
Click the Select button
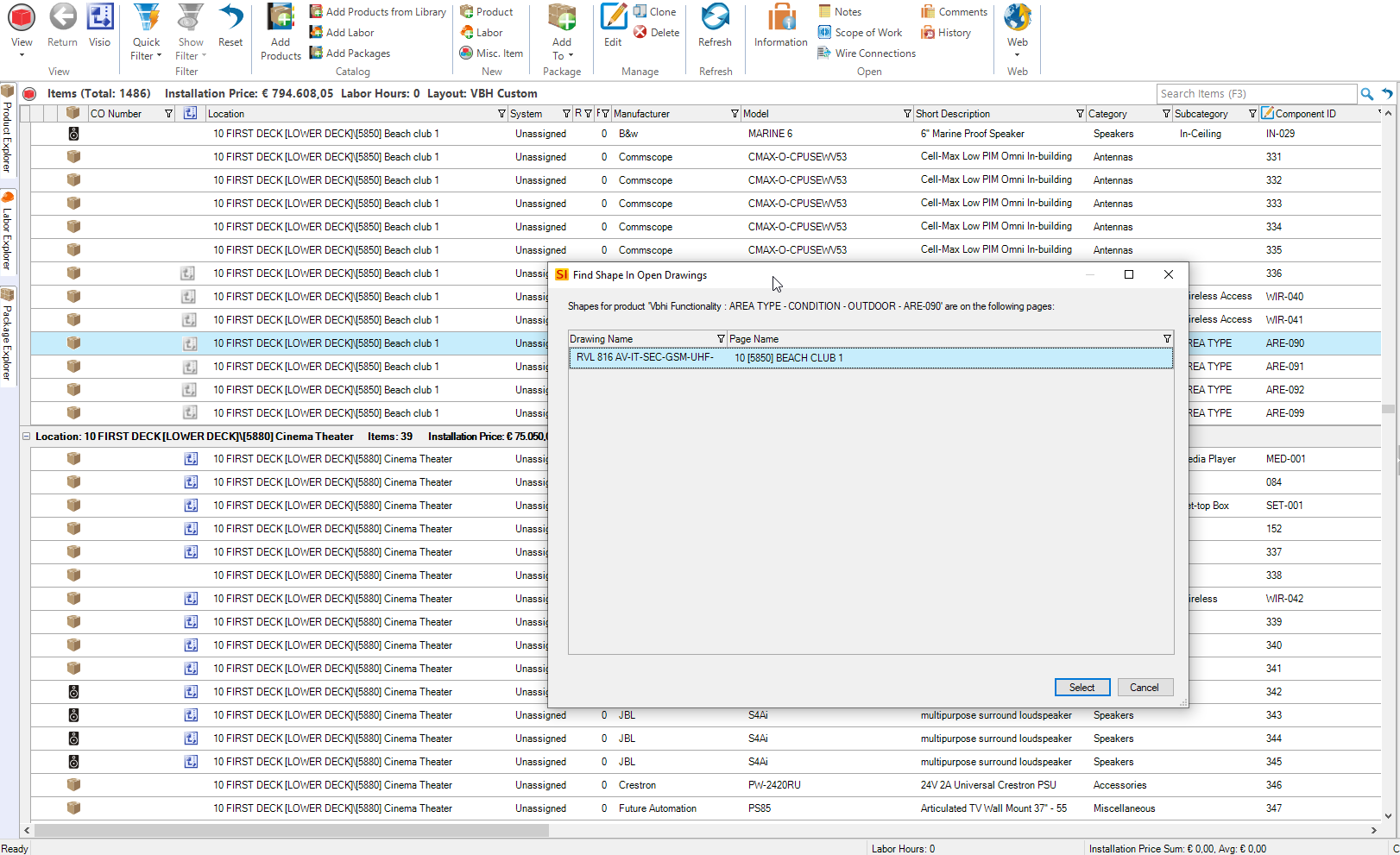1082,688
